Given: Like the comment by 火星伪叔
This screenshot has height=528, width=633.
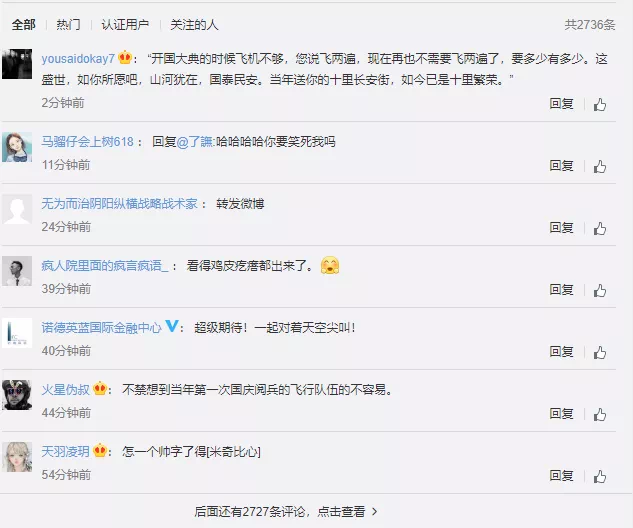Looking at the screenshot, I should pyautogui.click(x=600, y=414).
